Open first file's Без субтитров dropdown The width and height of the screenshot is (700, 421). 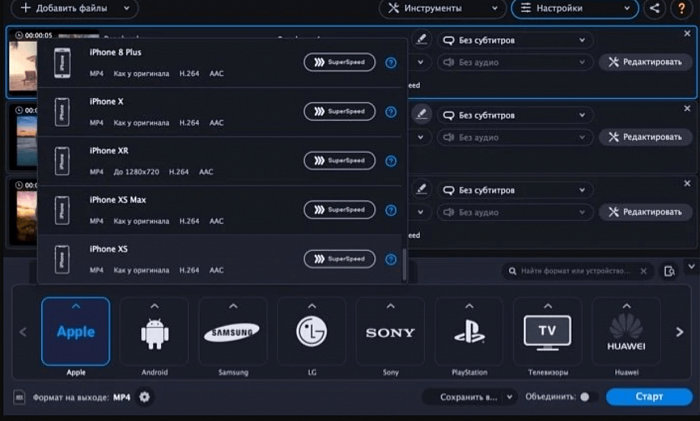click(x=515, y=40)
